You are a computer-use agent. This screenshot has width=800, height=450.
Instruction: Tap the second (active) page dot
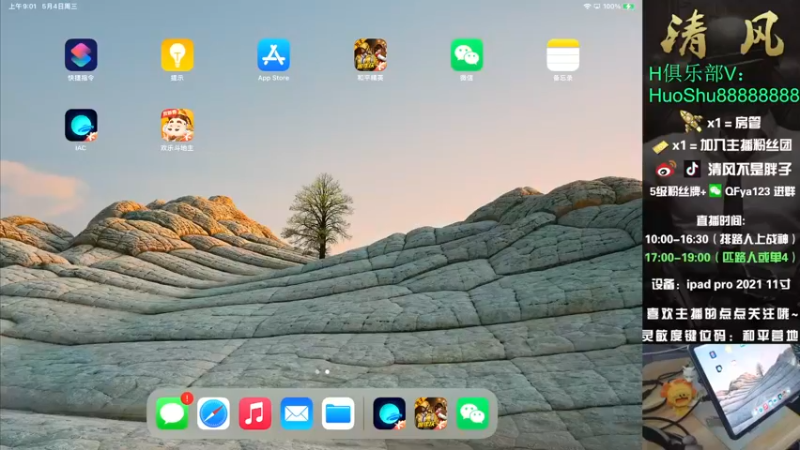[x=327, y=371]
